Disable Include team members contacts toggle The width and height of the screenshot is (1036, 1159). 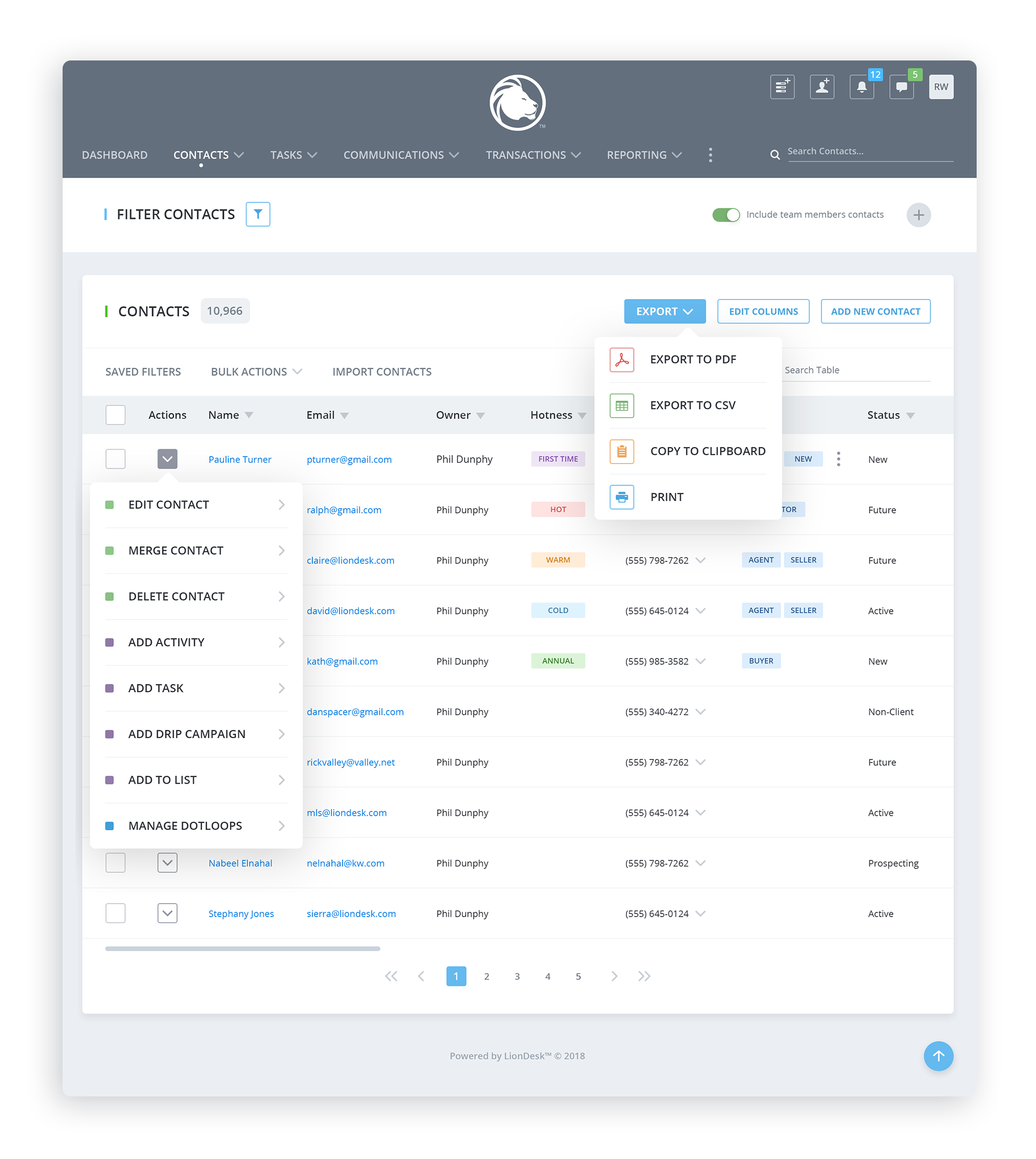click(725, 215)
